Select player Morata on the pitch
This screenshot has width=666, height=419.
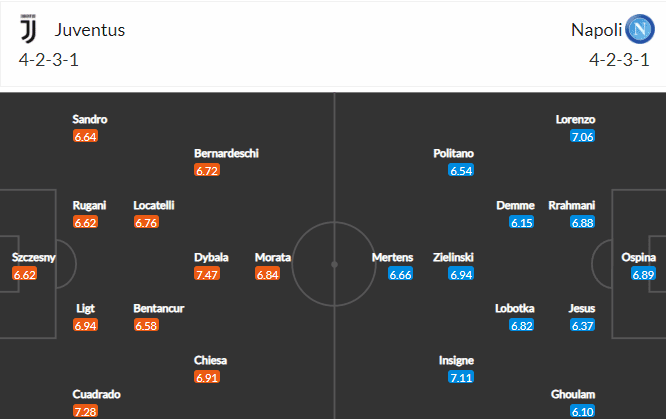click(x=273, y=258)
